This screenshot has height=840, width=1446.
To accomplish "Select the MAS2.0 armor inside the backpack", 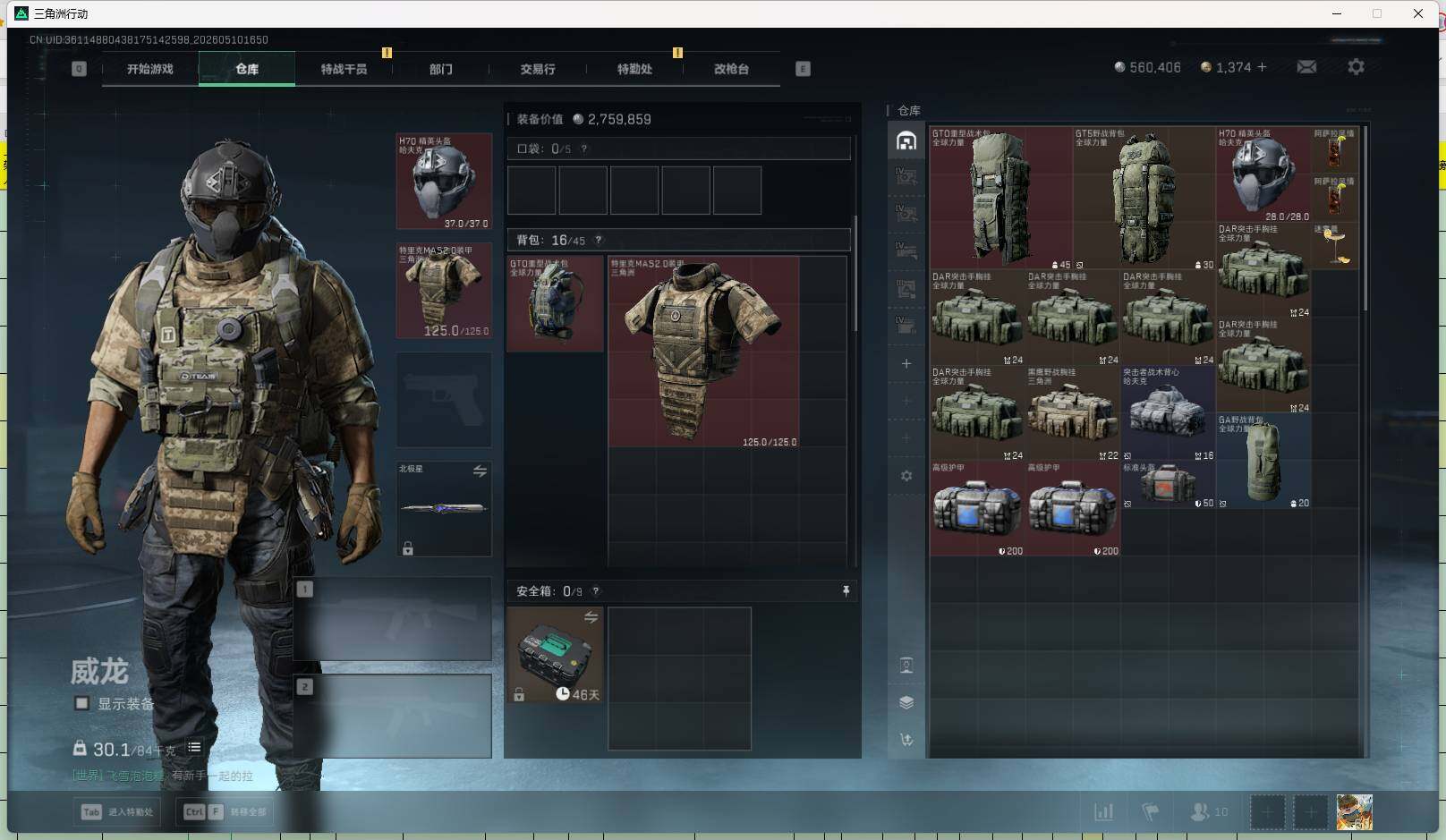I will [703, 352].
